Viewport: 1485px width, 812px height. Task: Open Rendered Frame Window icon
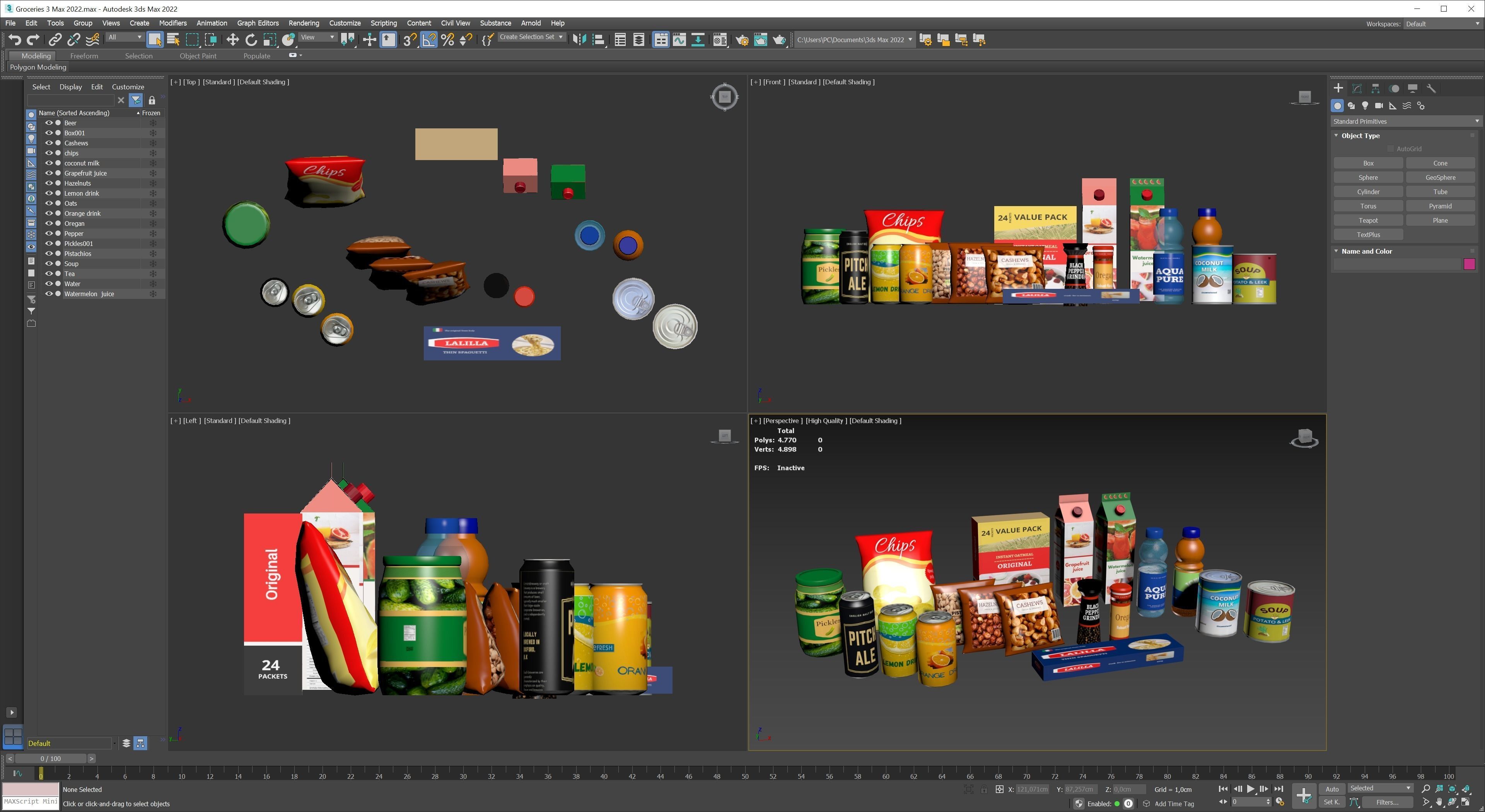[x=760, y=40]
